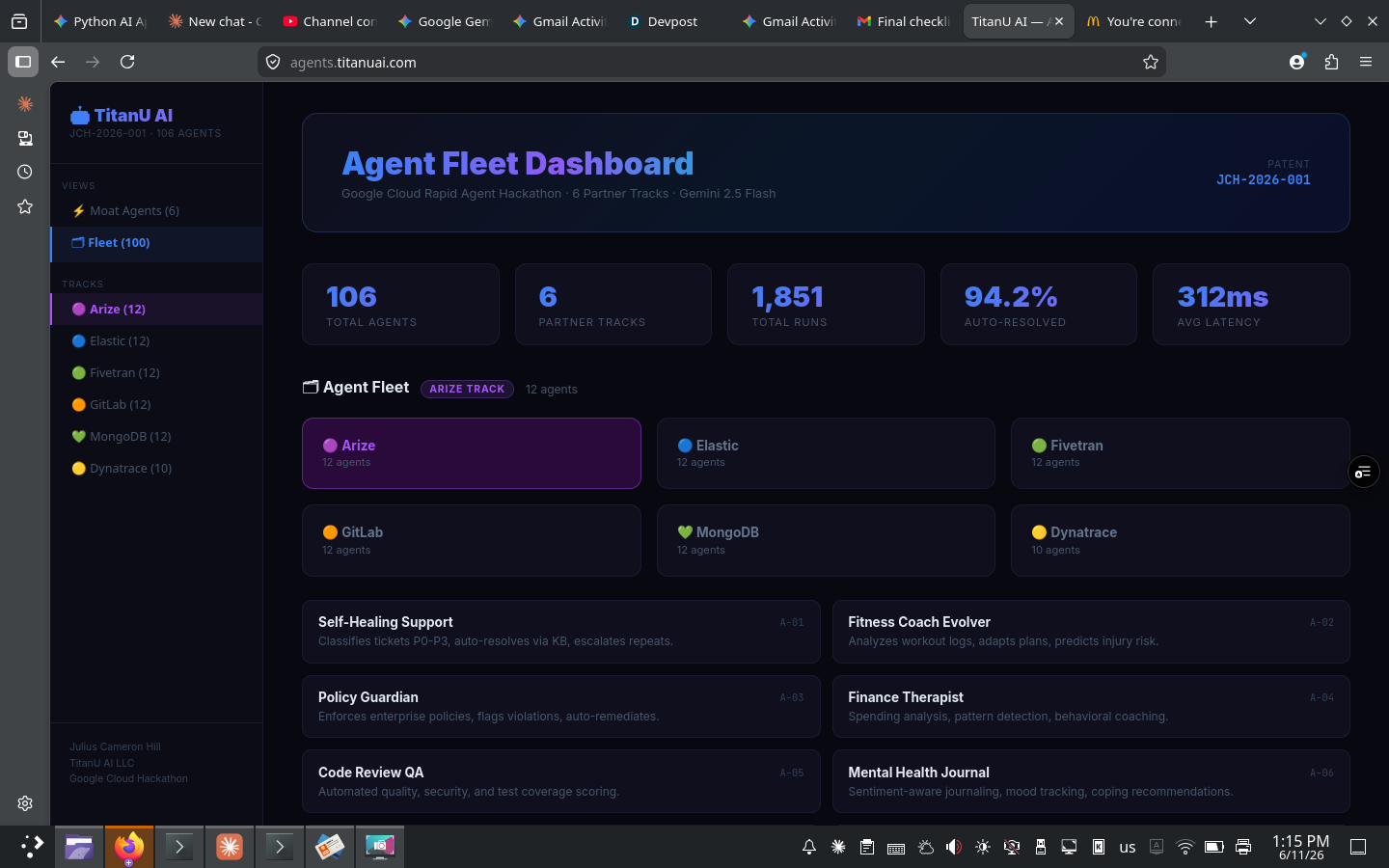Go back with the back arrow

58,62
